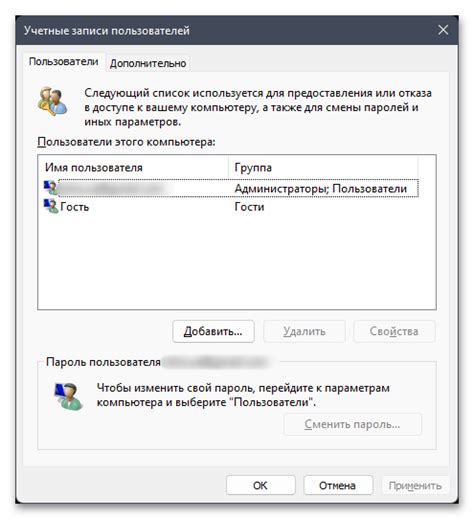Click the Гости group cell
474x519 pixels.
click(x=249, y=207)
